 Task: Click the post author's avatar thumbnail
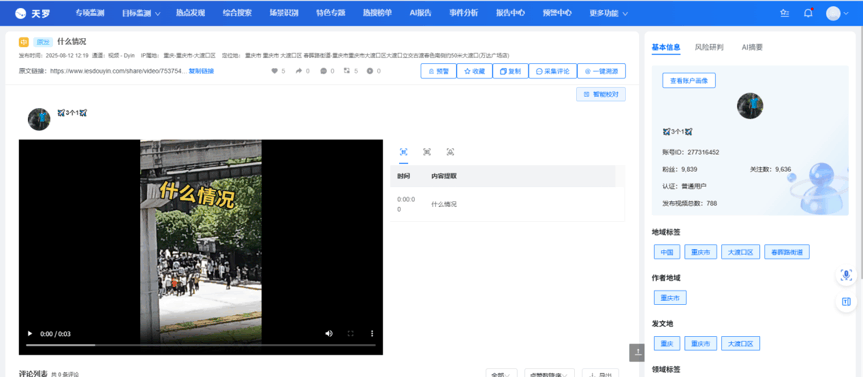pyautogui.click(x=39, y=119)
